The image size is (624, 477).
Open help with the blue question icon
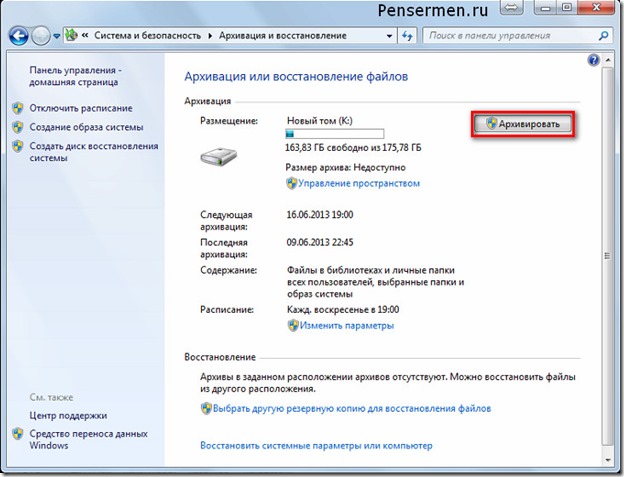click(x=593, y=60)
